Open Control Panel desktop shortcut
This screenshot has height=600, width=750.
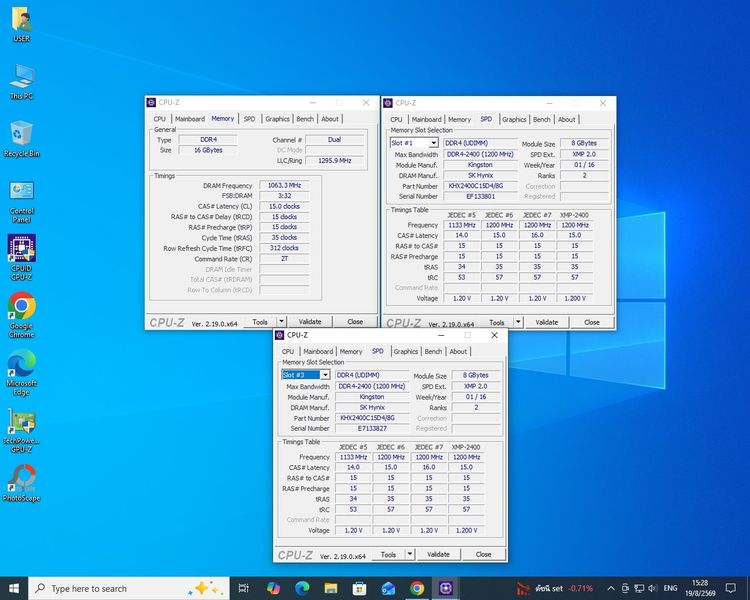pos(21,201)
